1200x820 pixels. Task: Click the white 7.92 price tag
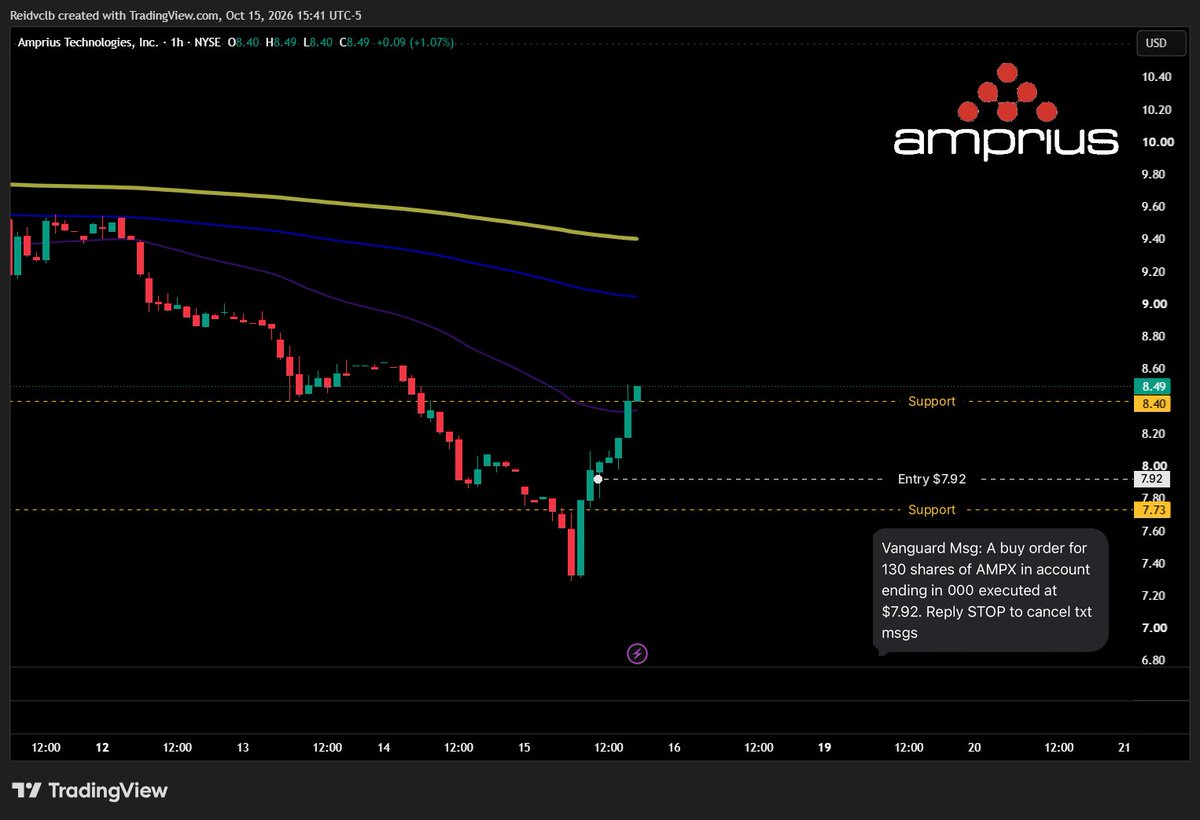click(x=1150, y=479)
